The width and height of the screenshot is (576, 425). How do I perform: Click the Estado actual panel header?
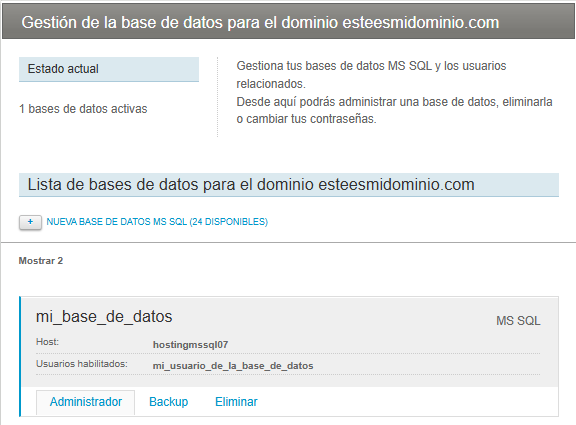(109, 69)
